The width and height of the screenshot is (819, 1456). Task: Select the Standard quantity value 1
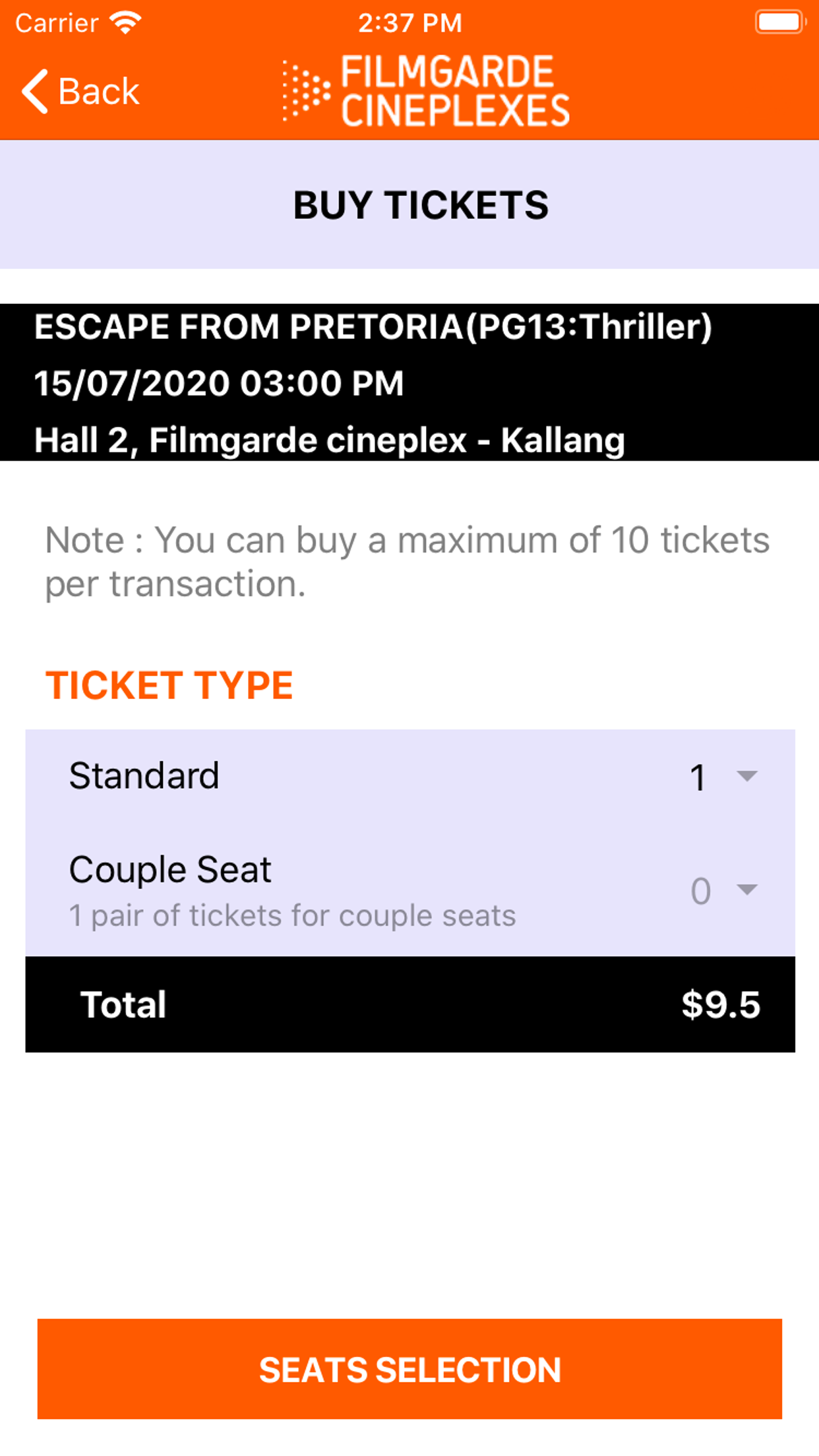pyautogui.click(x=698, y=777)
